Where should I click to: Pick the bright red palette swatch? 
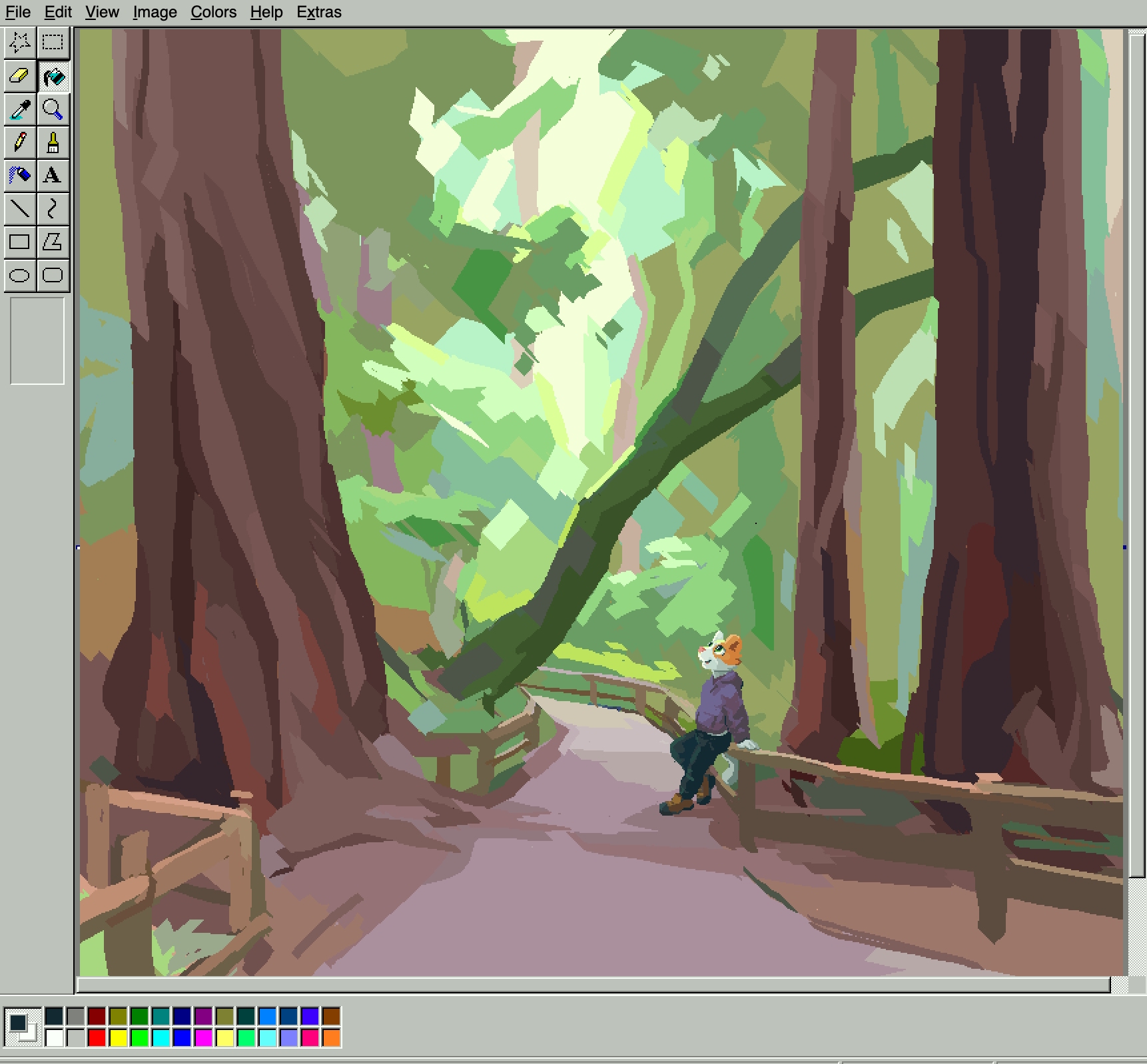tap(97, 1037)
